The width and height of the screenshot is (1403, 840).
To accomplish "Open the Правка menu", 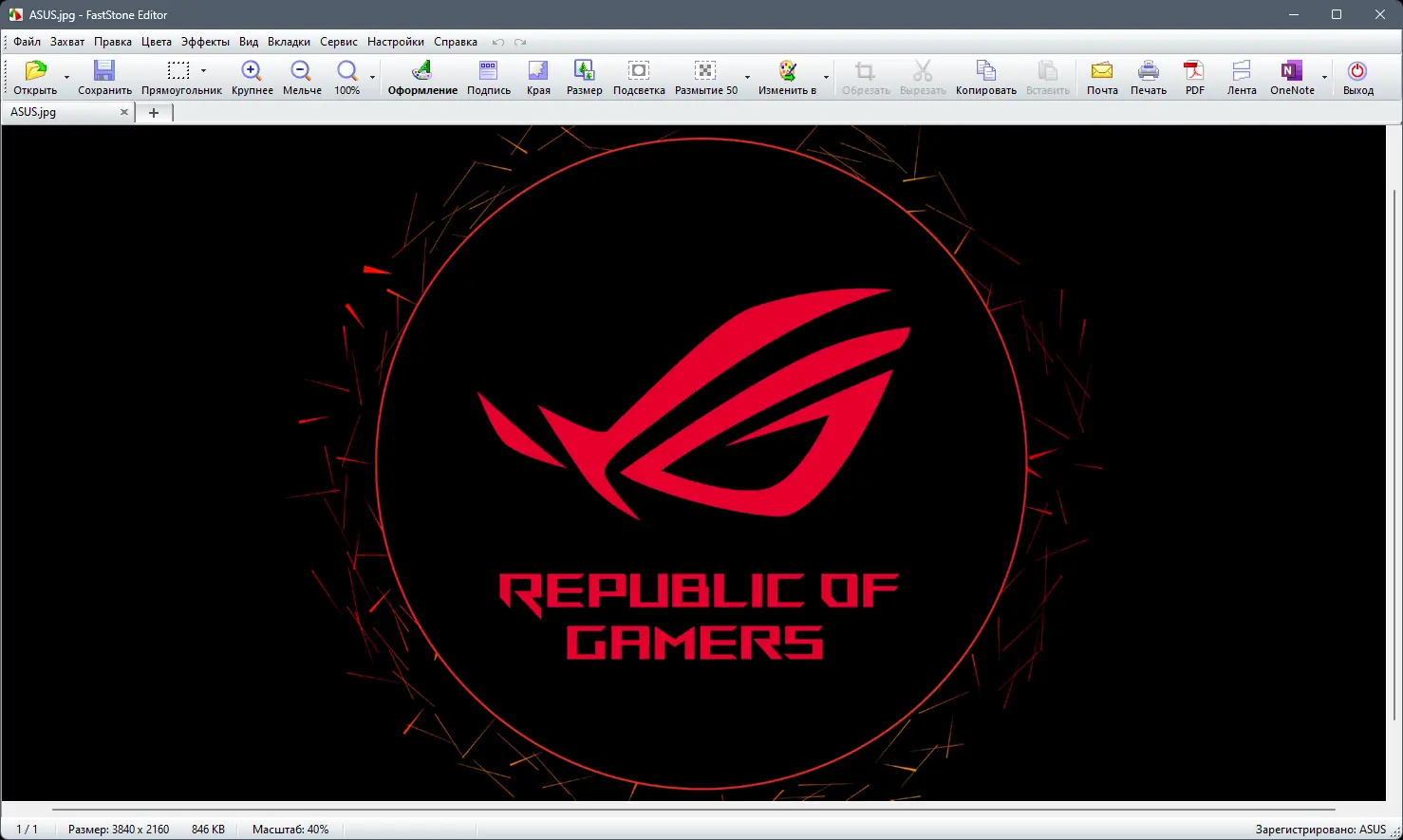I will tap(113, 42).
